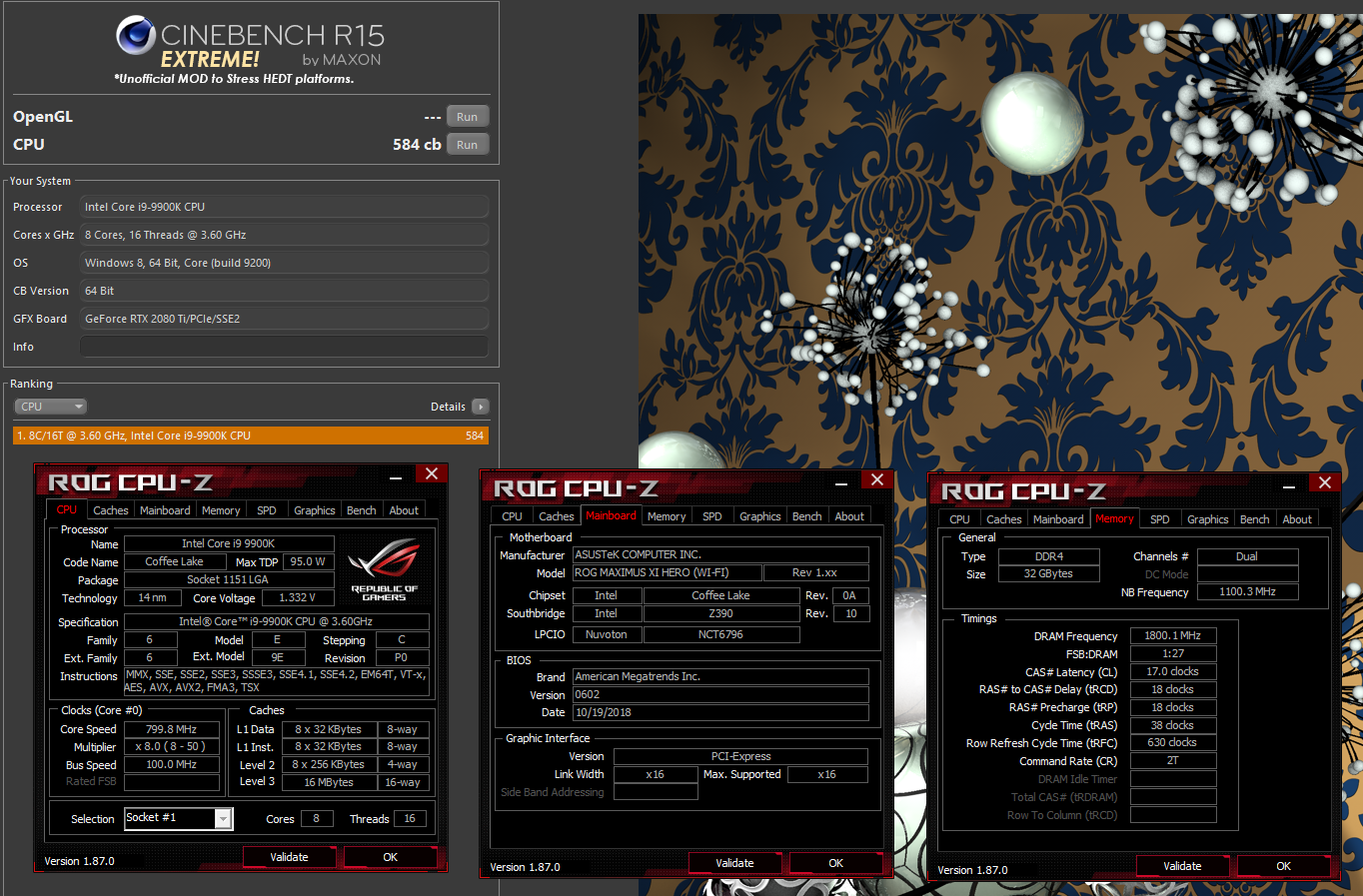The width and height of the screenshot is (1363, 896).
Task: Select CPU tab in Memory window
Action: 960,519
